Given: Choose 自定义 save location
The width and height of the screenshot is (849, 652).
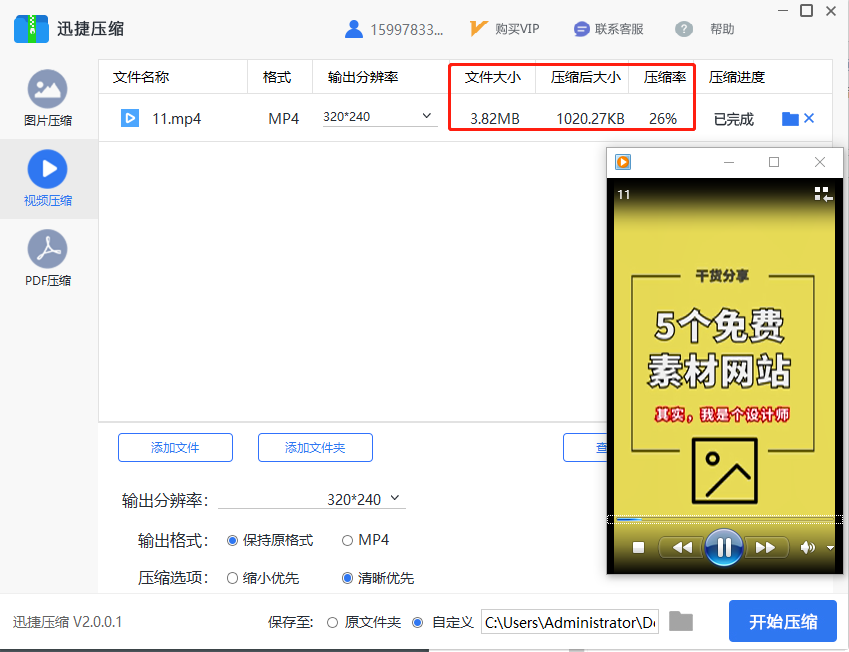Looking at the screenshot, I should 417,623.
